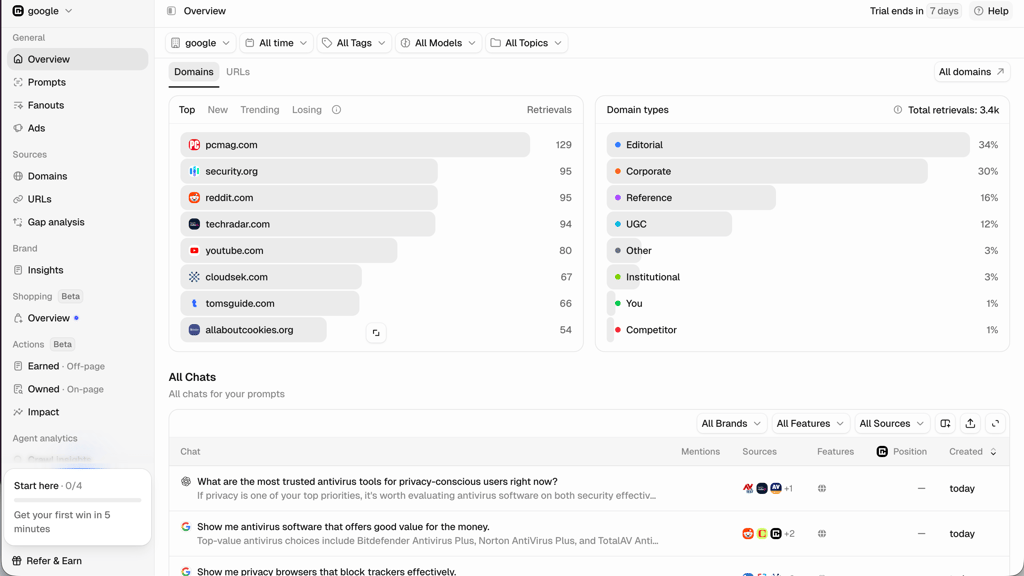The image size is (1024, 576).
Task: Click the security.org favicon
Action: click(x=194, y=171)
